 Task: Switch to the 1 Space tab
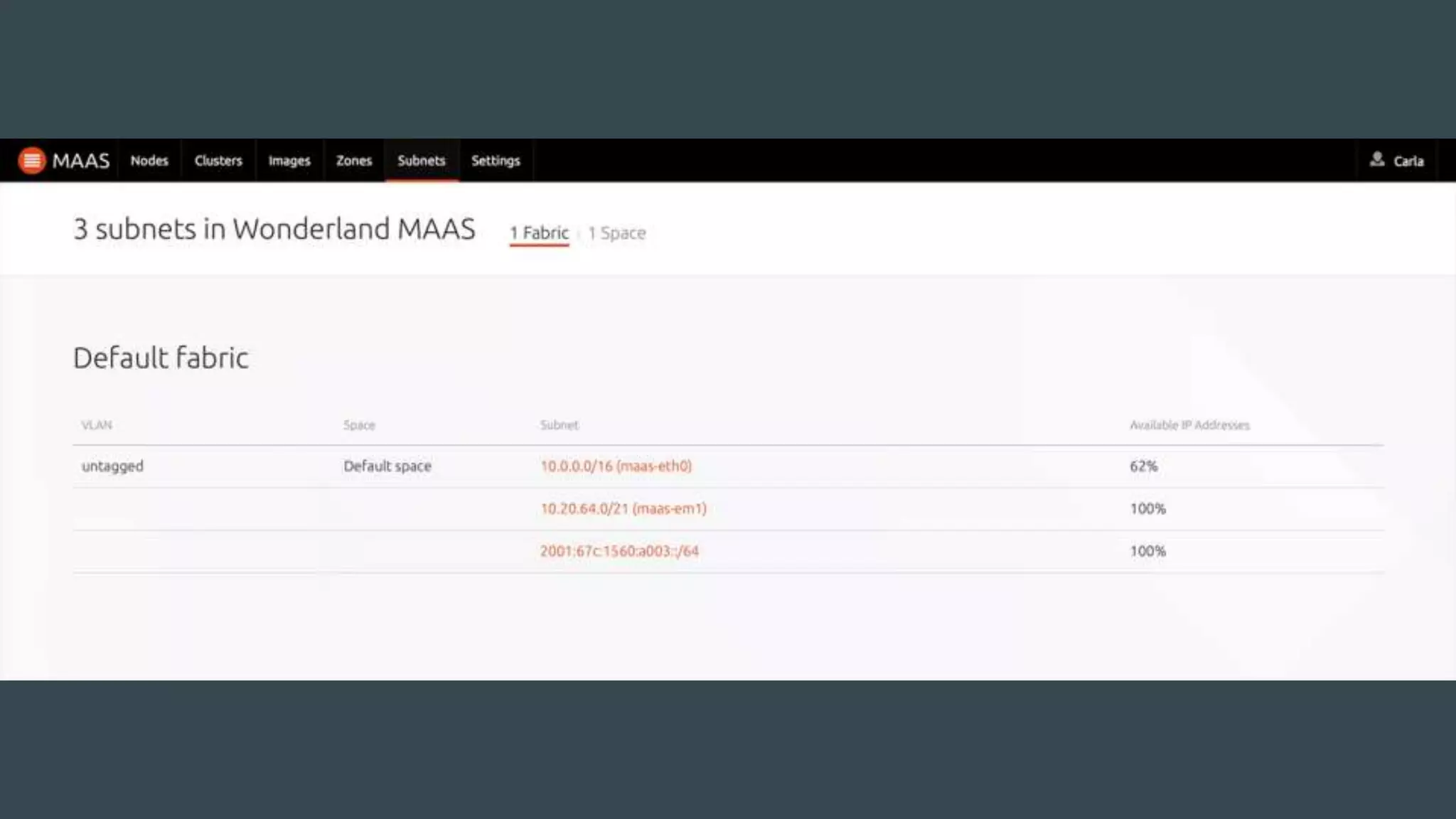point(617,233)
